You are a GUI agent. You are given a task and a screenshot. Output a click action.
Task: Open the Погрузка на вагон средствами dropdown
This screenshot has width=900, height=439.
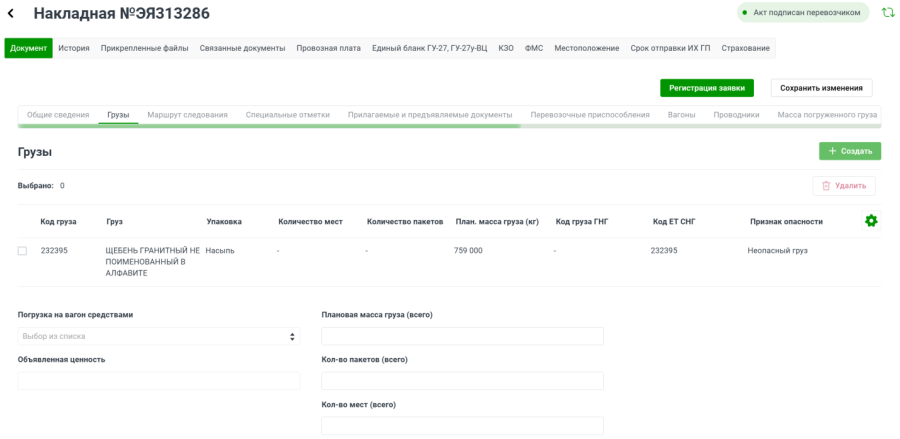click(158, 336)
